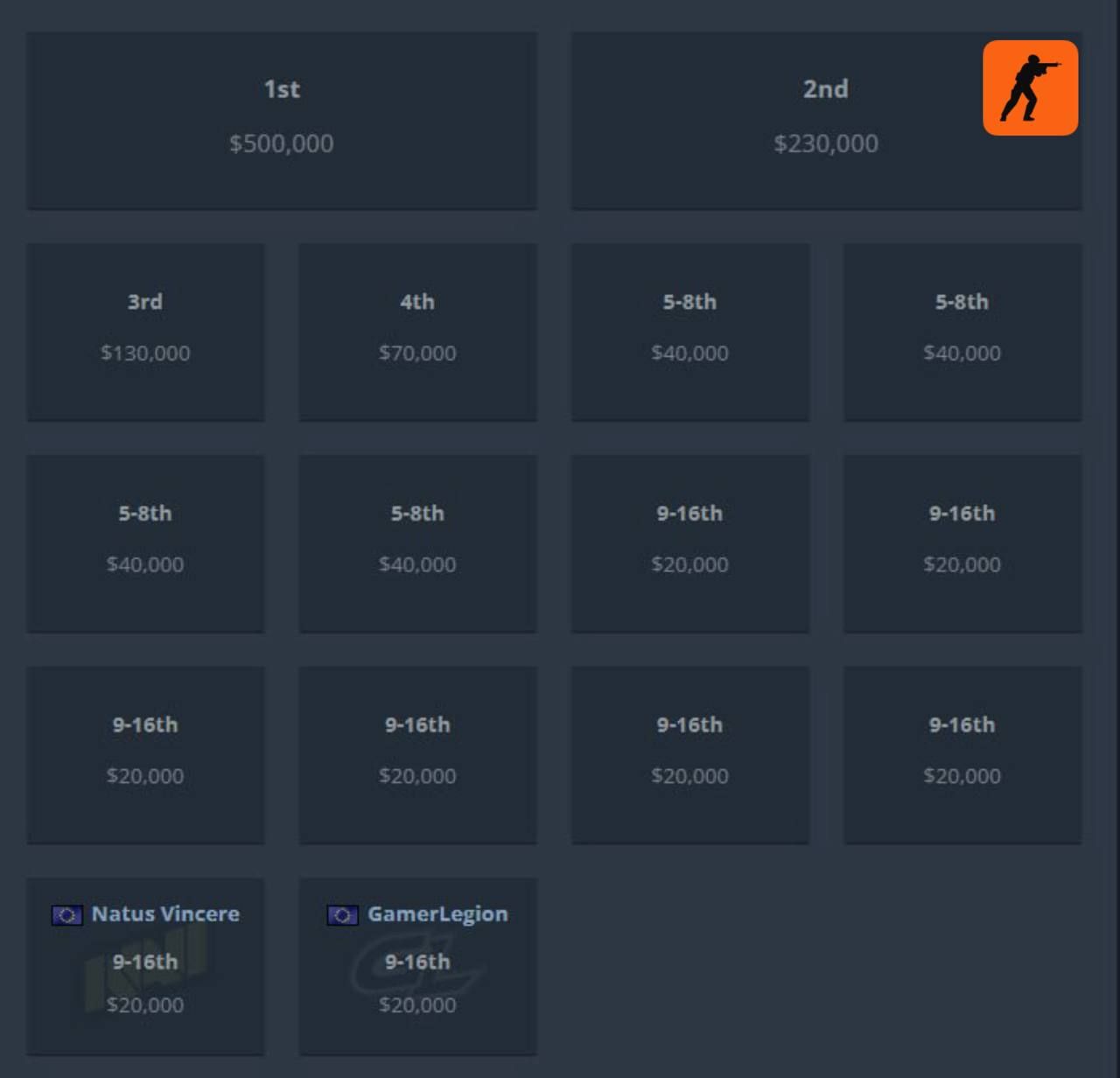
Task: Open the GamerLegion team link
Action: (x=437, y=913)
